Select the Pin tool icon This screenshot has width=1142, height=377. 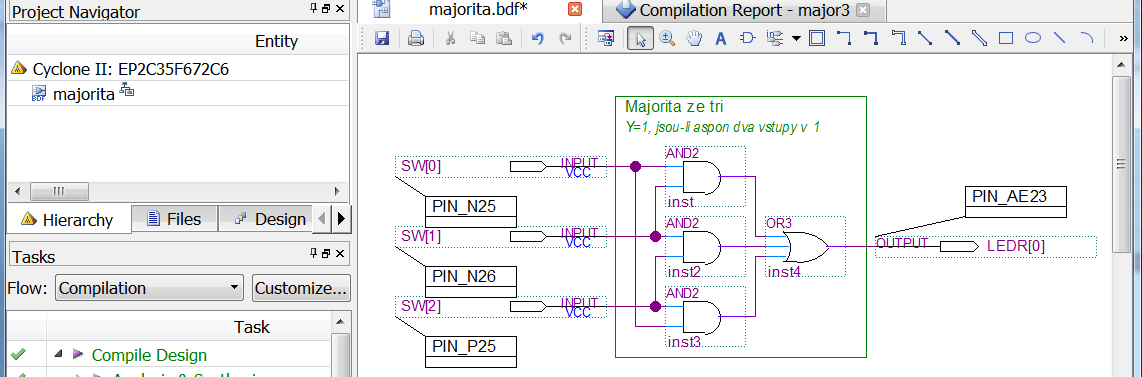tap(775, 39)
